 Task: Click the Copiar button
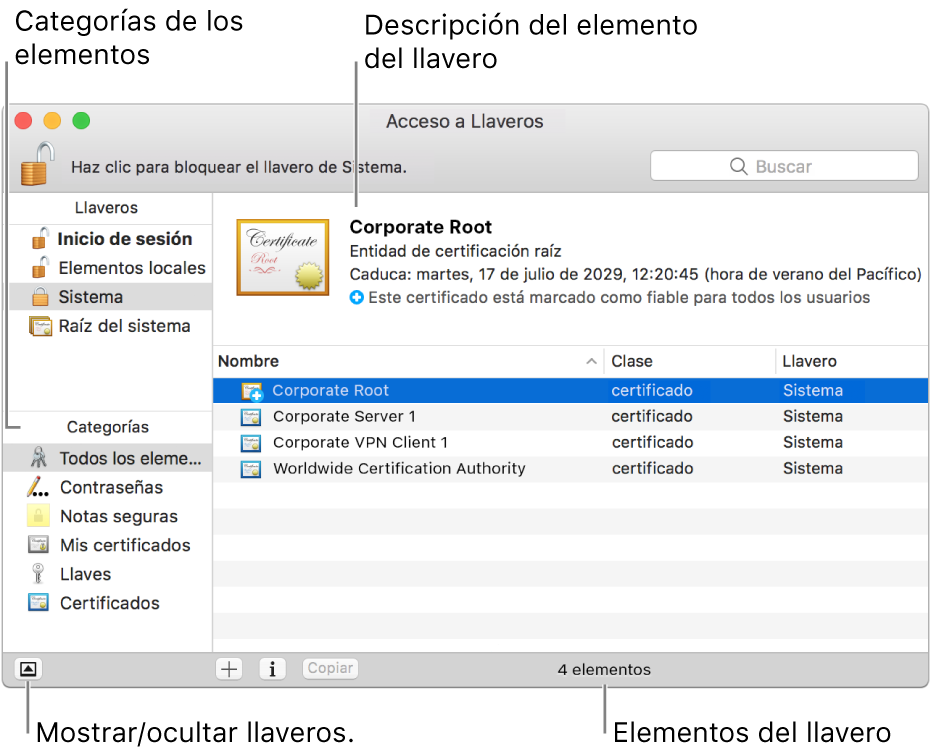click(330, 668)
